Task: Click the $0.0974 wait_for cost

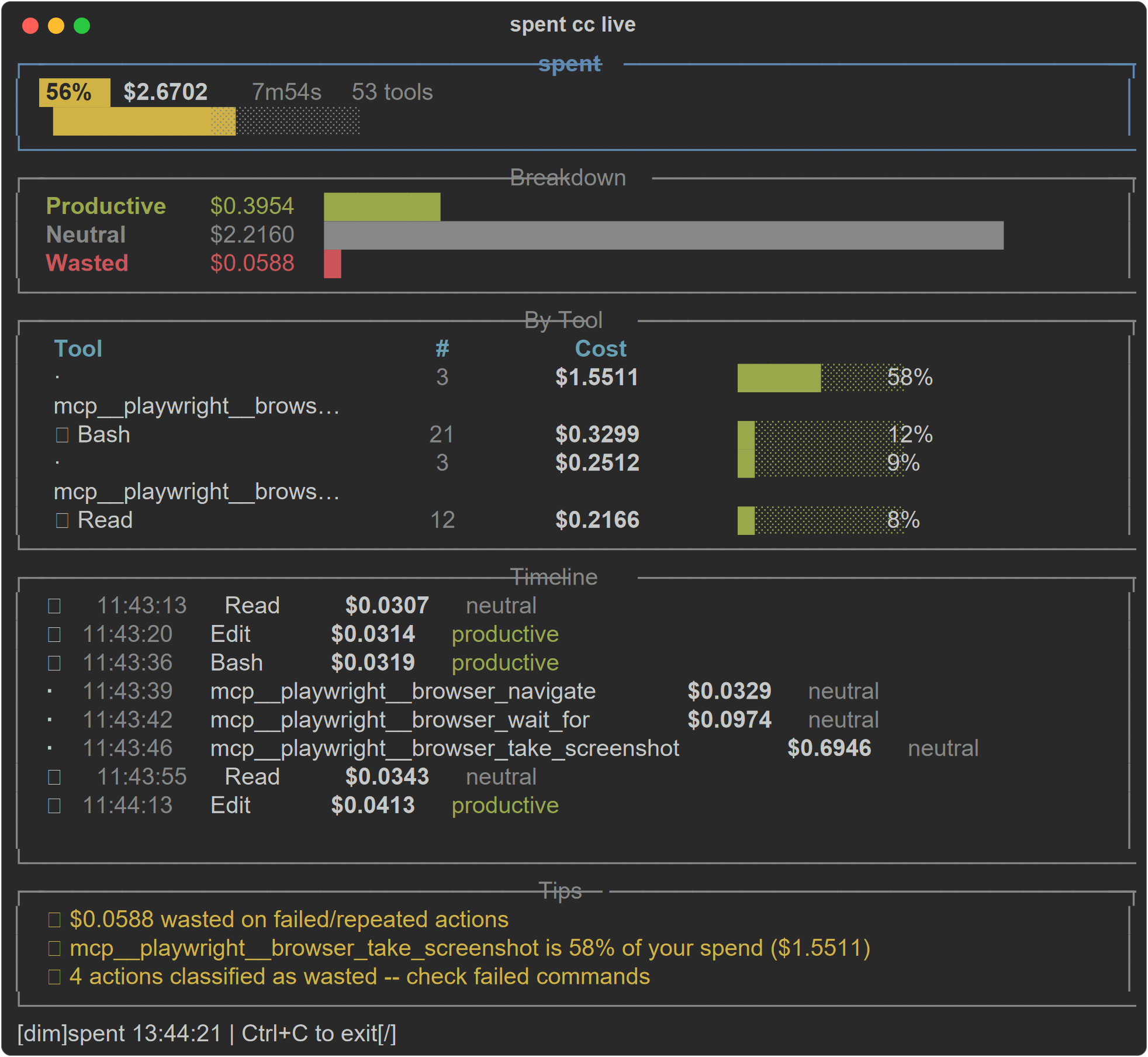Action: pos(729,720)
